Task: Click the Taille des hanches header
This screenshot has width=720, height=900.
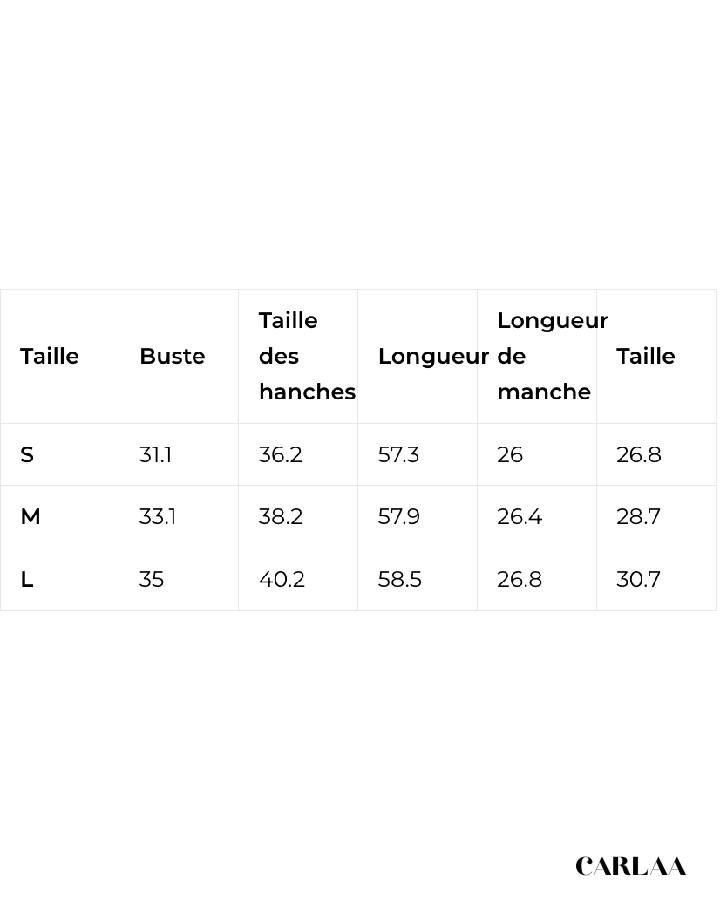Action: click(x=306, y=356)
